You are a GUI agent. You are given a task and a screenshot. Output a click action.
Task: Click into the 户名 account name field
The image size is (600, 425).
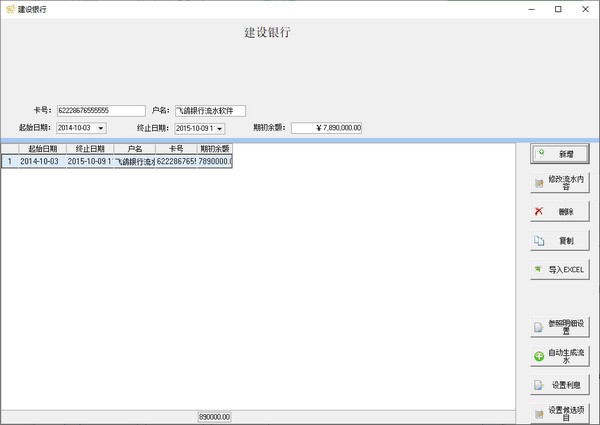pyautogui.click(x=210, y=111)
